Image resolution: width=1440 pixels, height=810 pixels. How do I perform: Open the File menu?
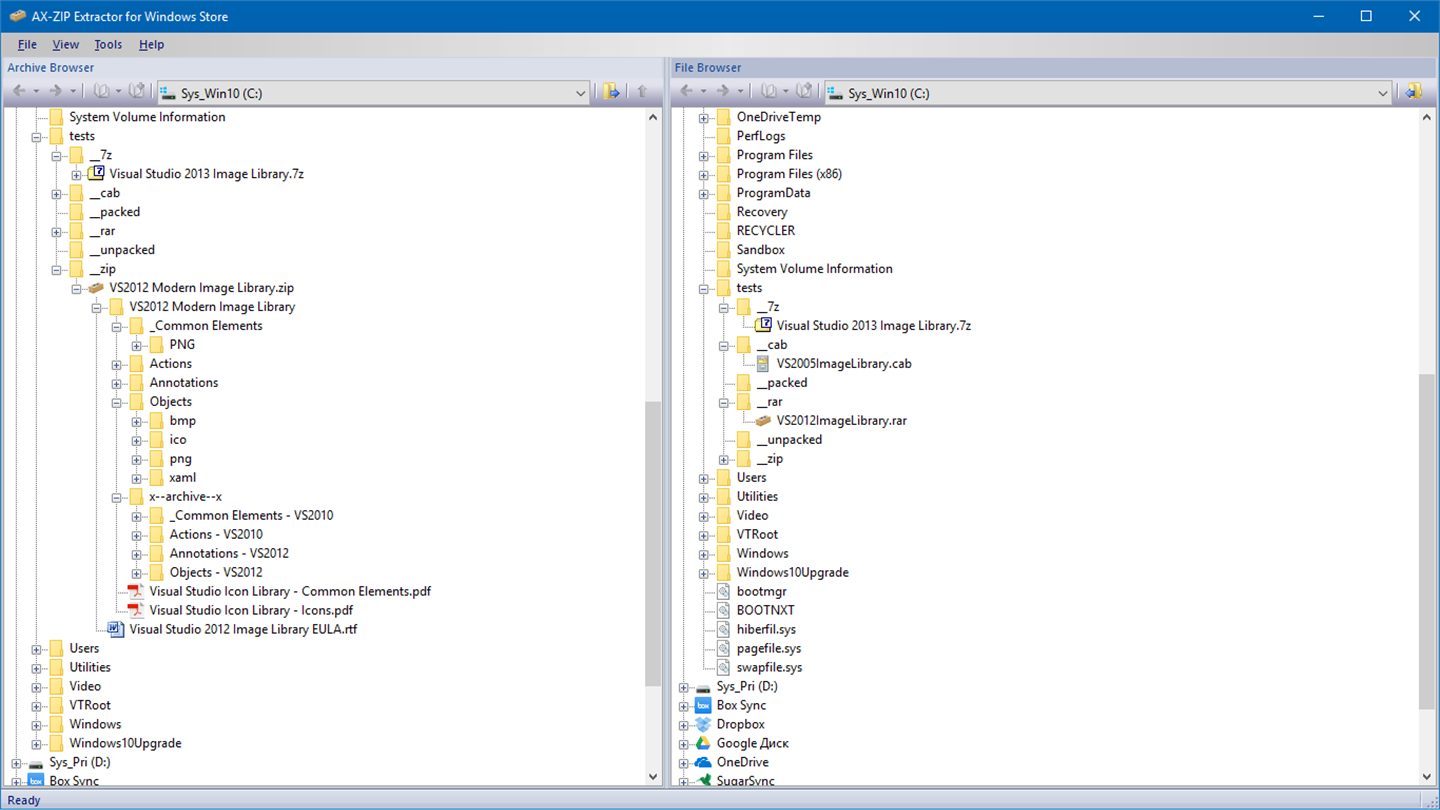click(x=27, y=44)
